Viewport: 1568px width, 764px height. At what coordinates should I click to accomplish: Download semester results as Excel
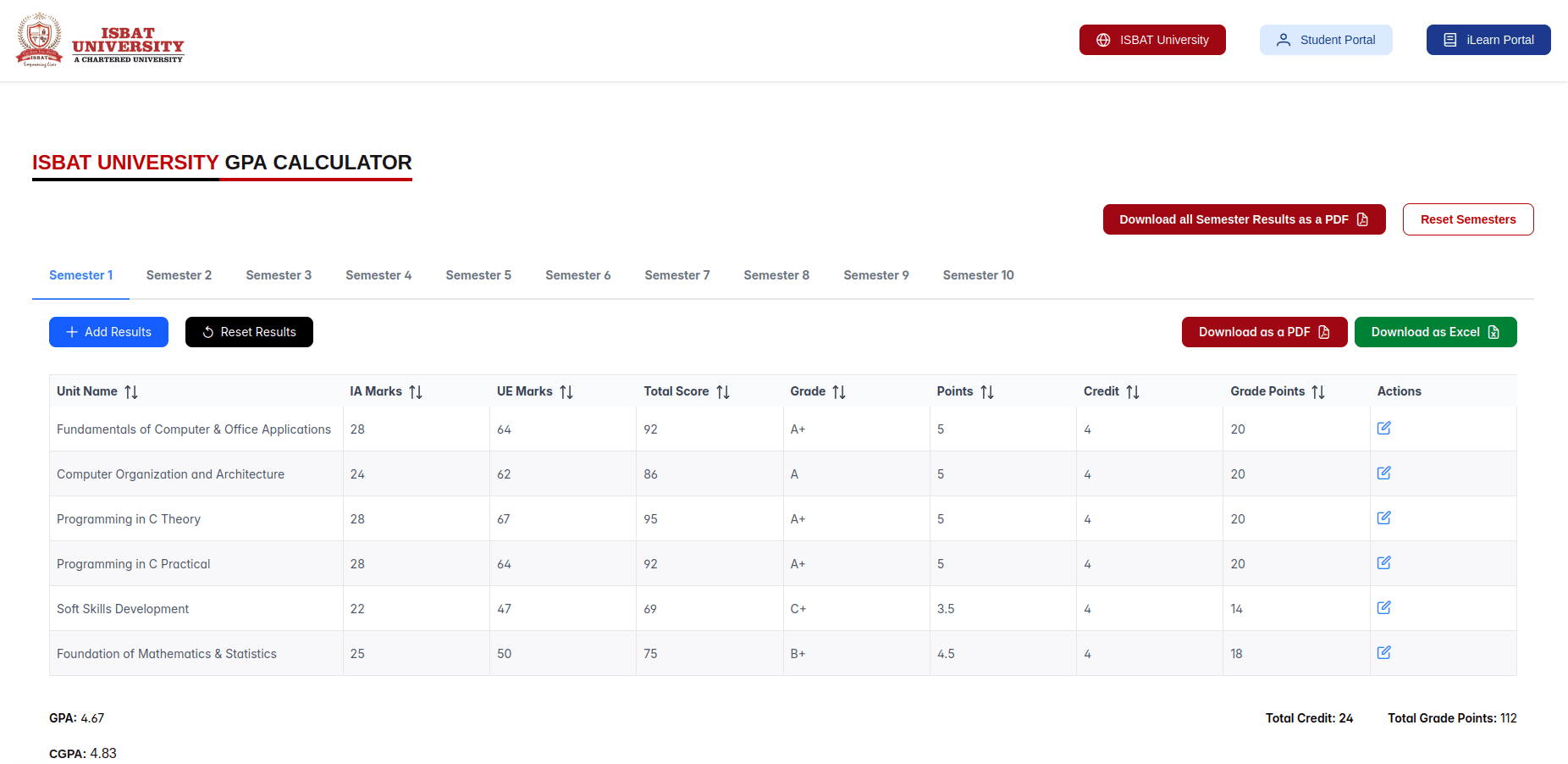pos(1435,332)
